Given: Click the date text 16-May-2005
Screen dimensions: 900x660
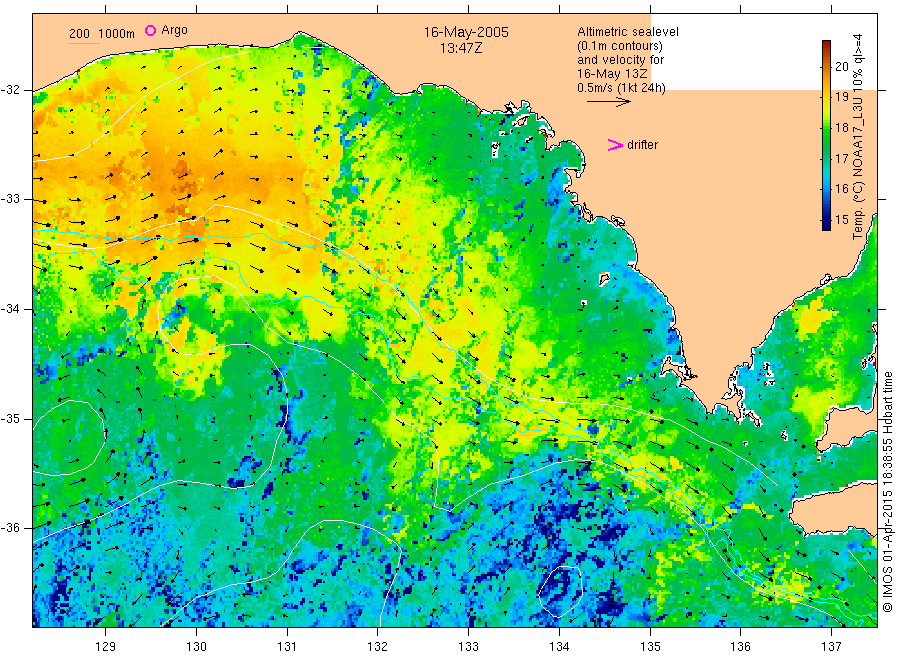Looking at the screenshot, I should click(x=466, y=32).
